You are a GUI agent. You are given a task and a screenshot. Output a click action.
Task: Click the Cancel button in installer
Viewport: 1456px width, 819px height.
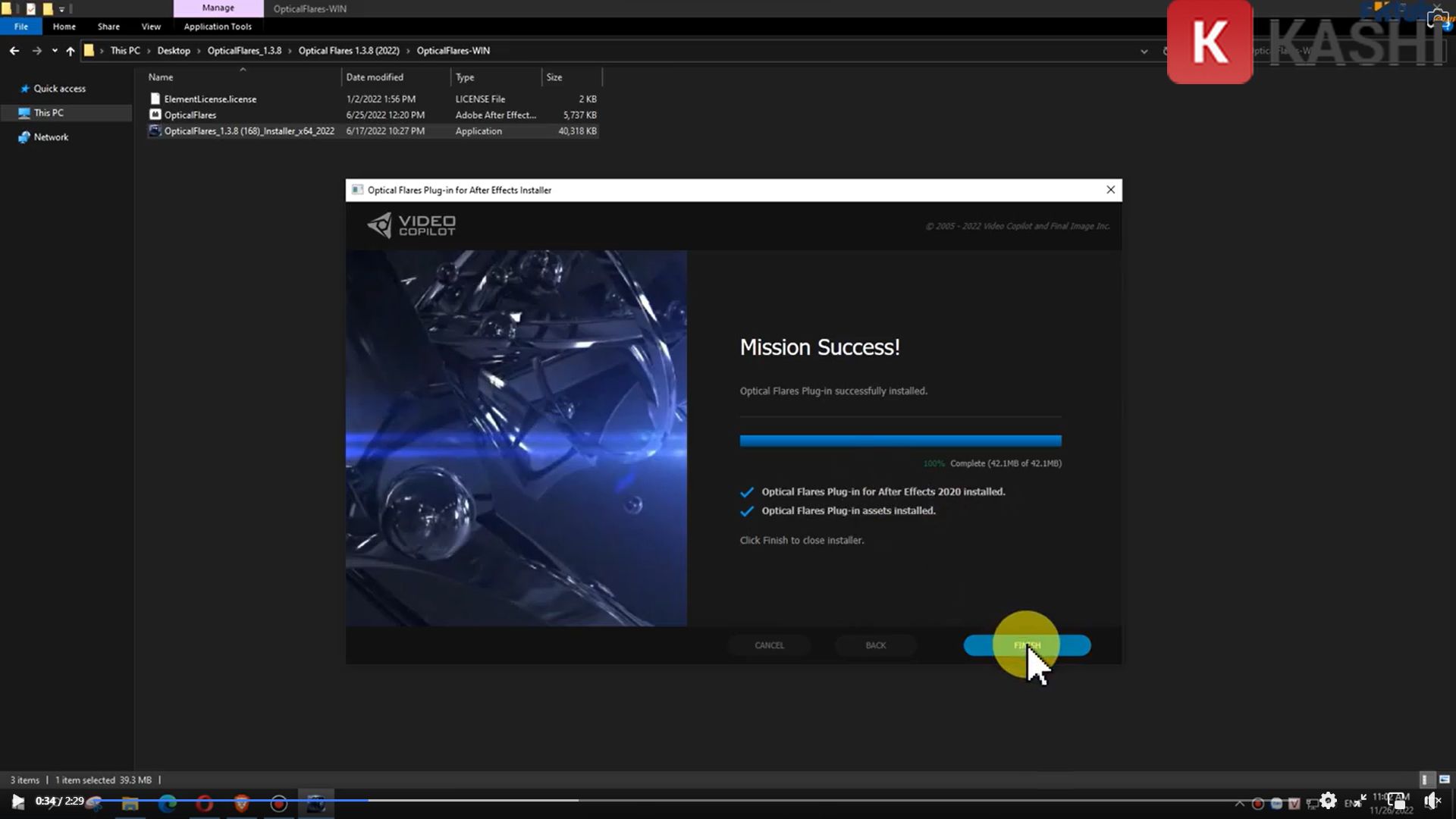tap(769, 645)
